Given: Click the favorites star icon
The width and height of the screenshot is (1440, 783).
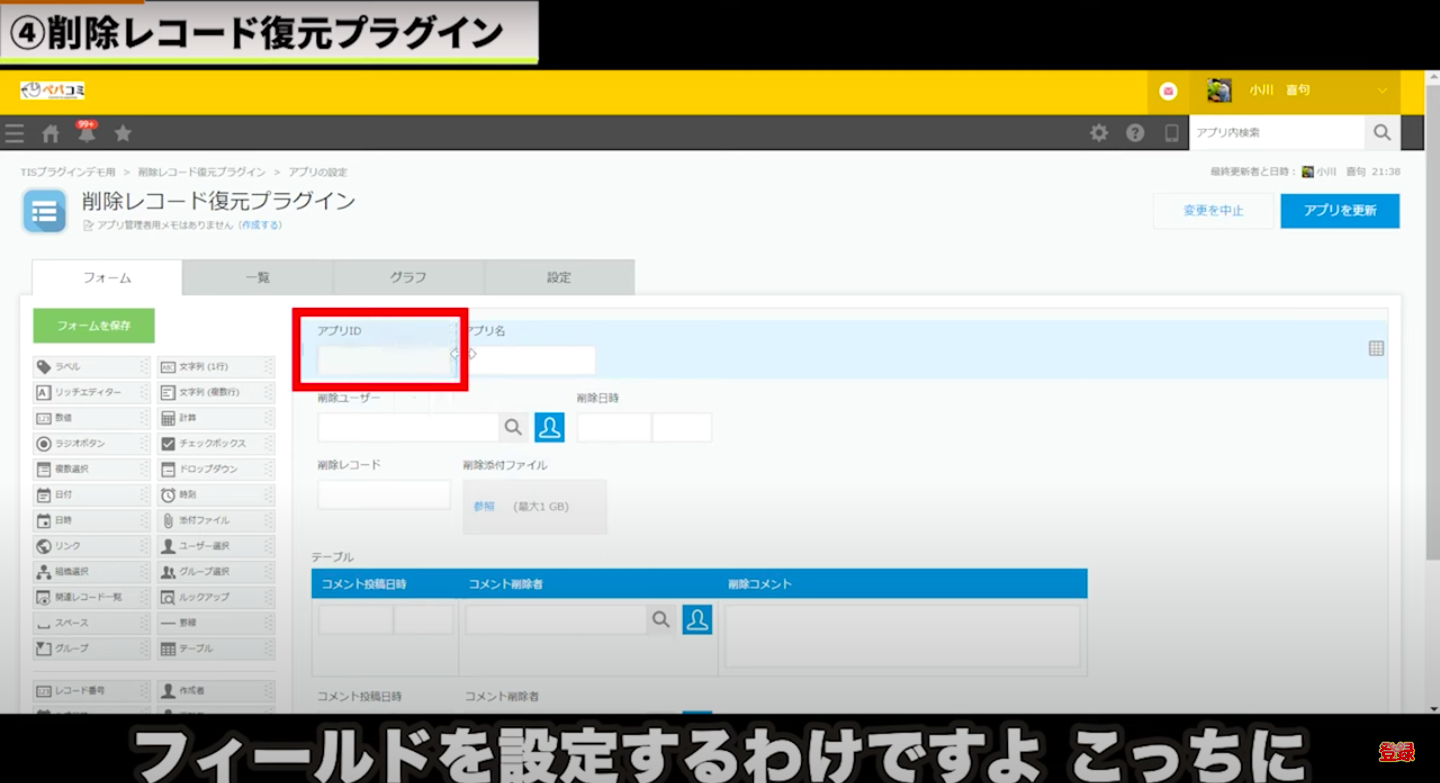Looking at the screenshot, I should coord(123,133).
